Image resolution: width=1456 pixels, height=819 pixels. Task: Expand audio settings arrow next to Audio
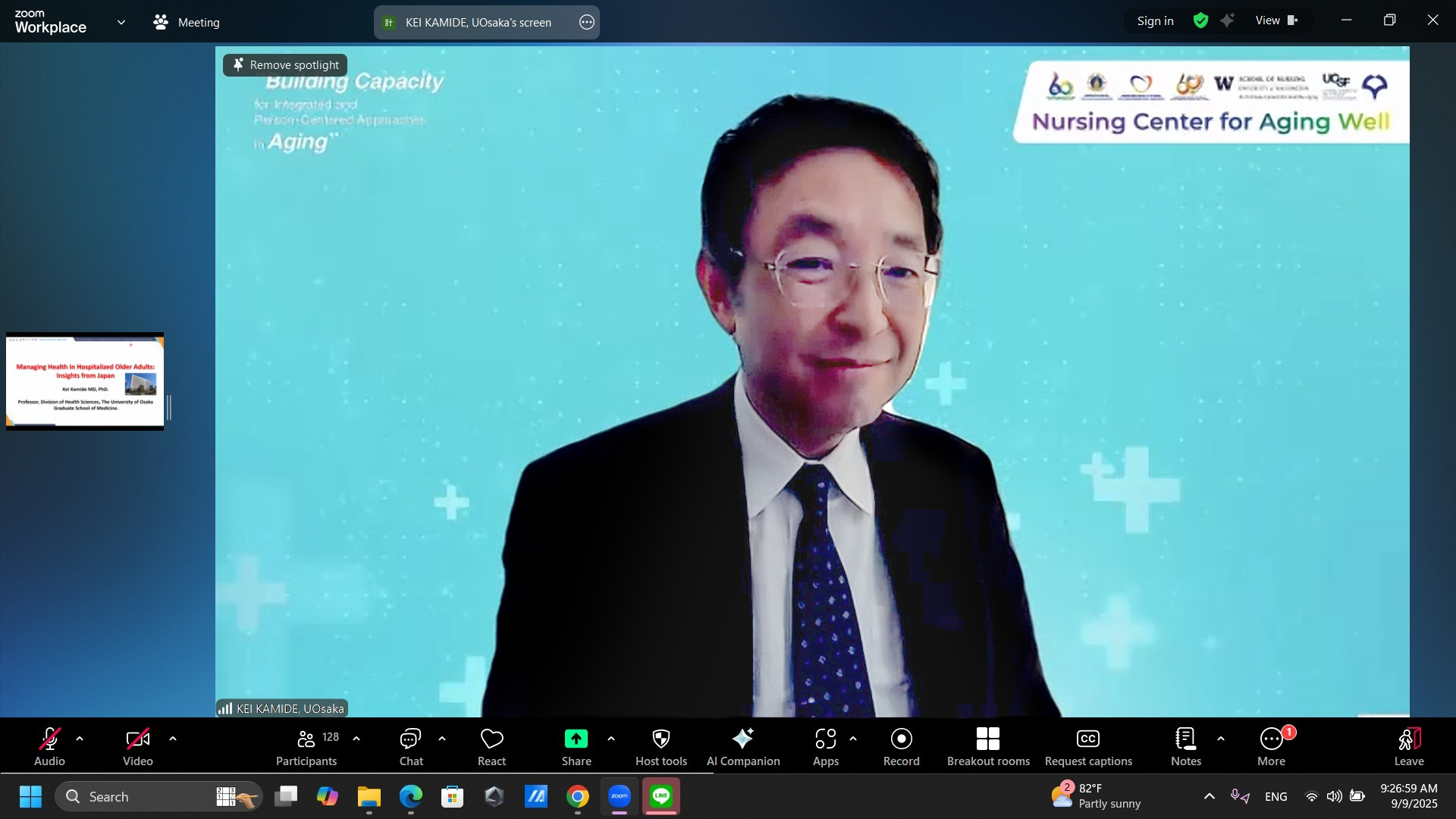point(80,739)
